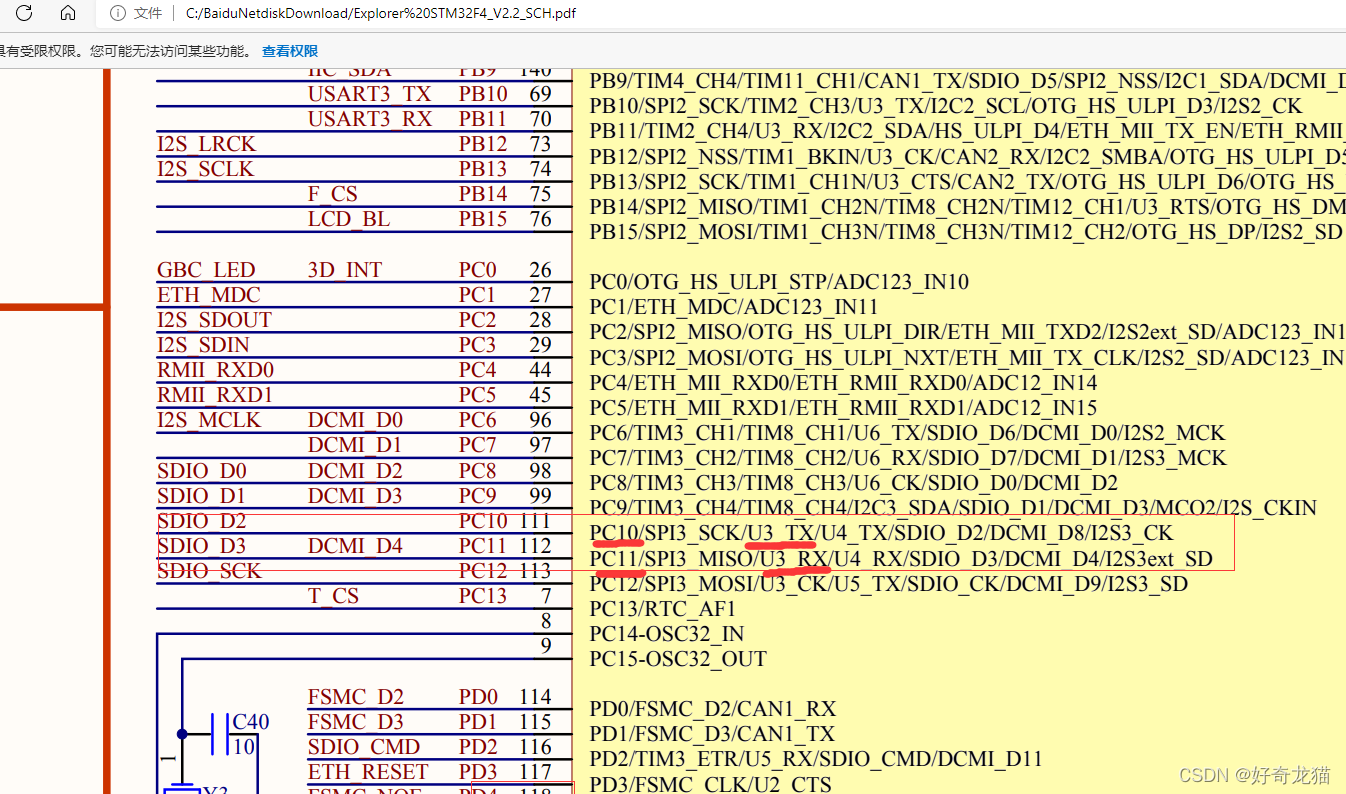This screenshot has width=1346, height=794.
Task: Click the GBC_LED net label
Action: (206, 270)
